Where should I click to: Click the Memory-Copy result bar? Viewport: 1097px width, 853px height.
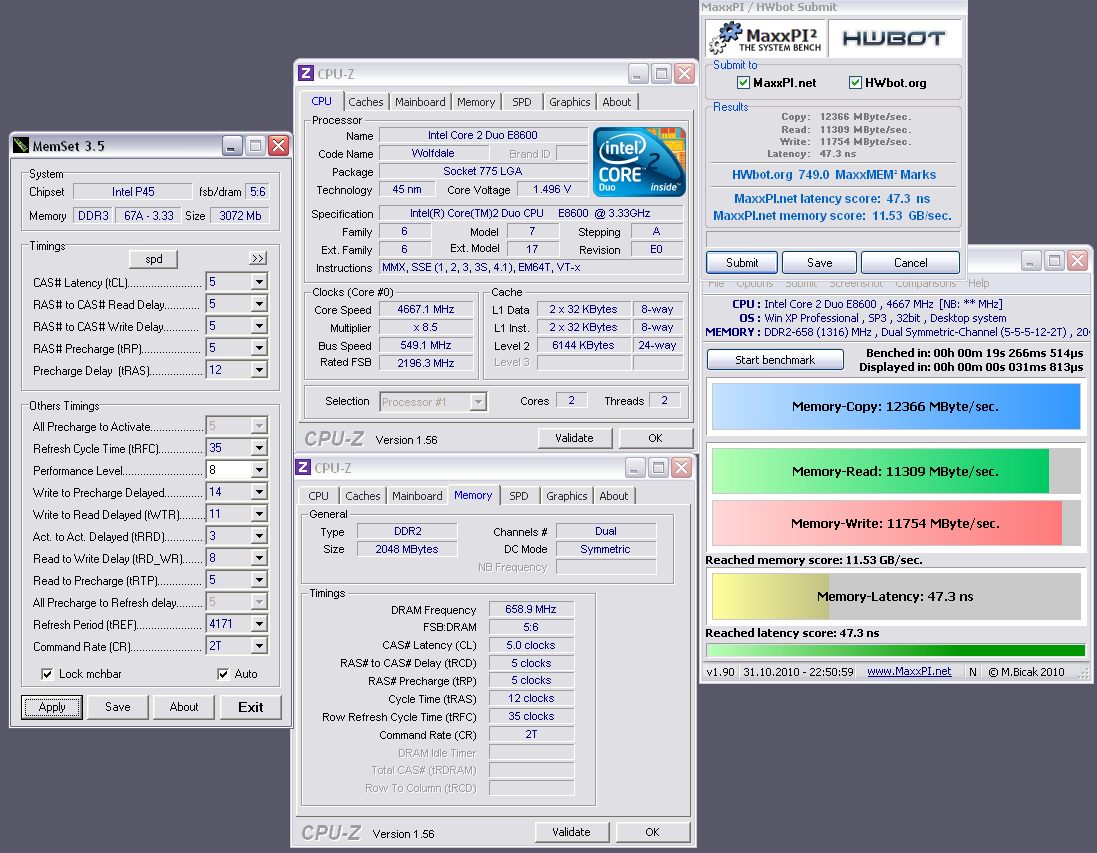[896, 407]
